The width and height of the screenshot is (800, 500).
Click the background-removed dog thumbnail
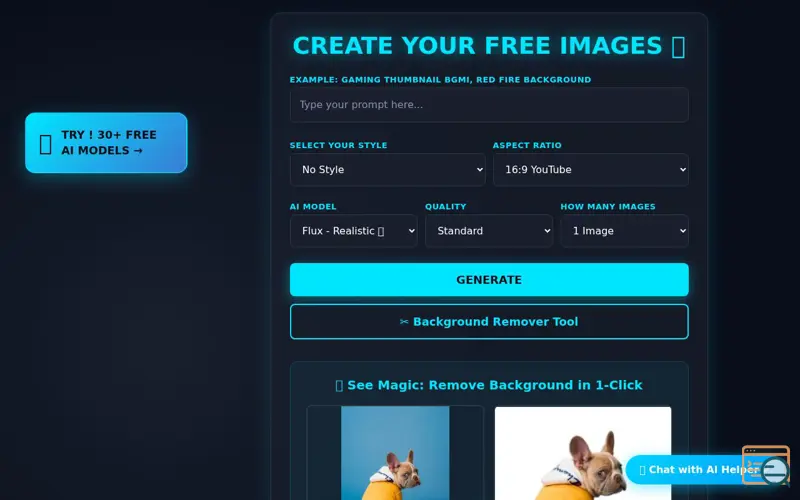(583, 453)
